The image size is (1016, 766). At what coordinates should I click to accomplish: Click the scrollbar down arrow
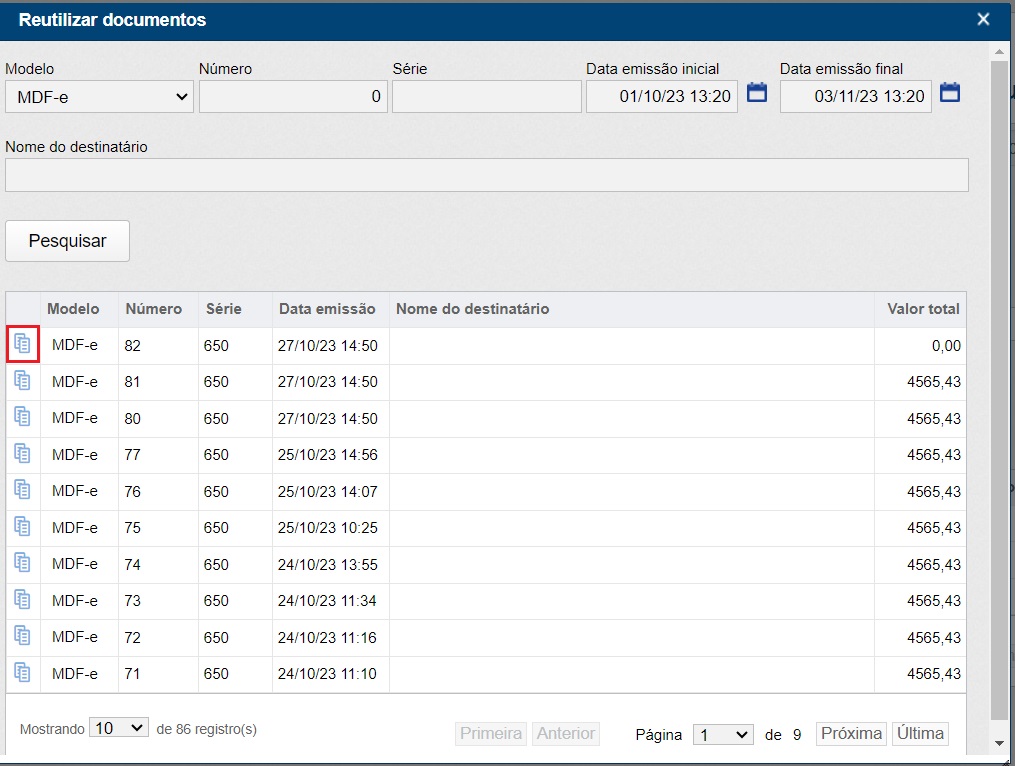998,743
